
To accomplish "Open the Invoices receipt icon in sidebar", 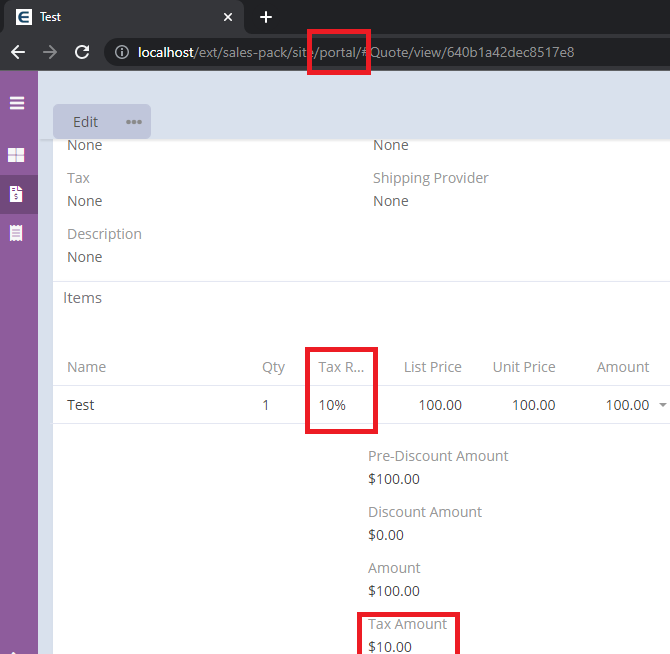I will tap(17, 233).
